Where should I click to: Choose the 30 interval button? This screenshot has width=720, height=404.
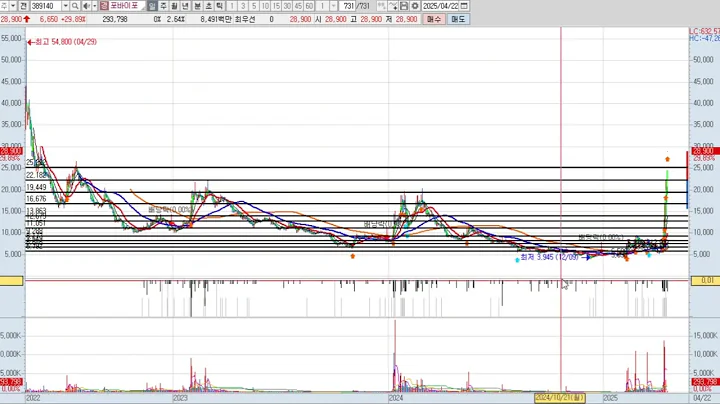287,6
